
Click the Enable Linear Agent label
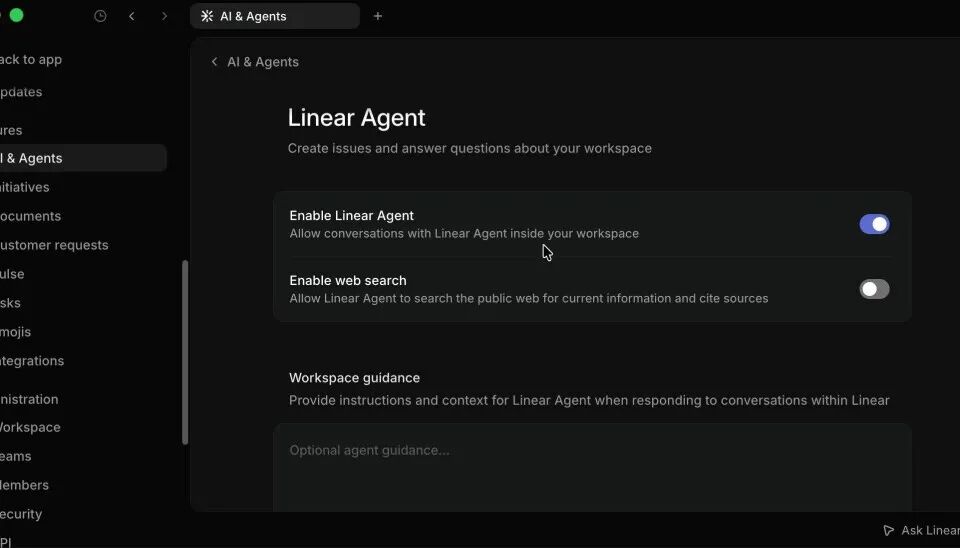tap(351, 216)
